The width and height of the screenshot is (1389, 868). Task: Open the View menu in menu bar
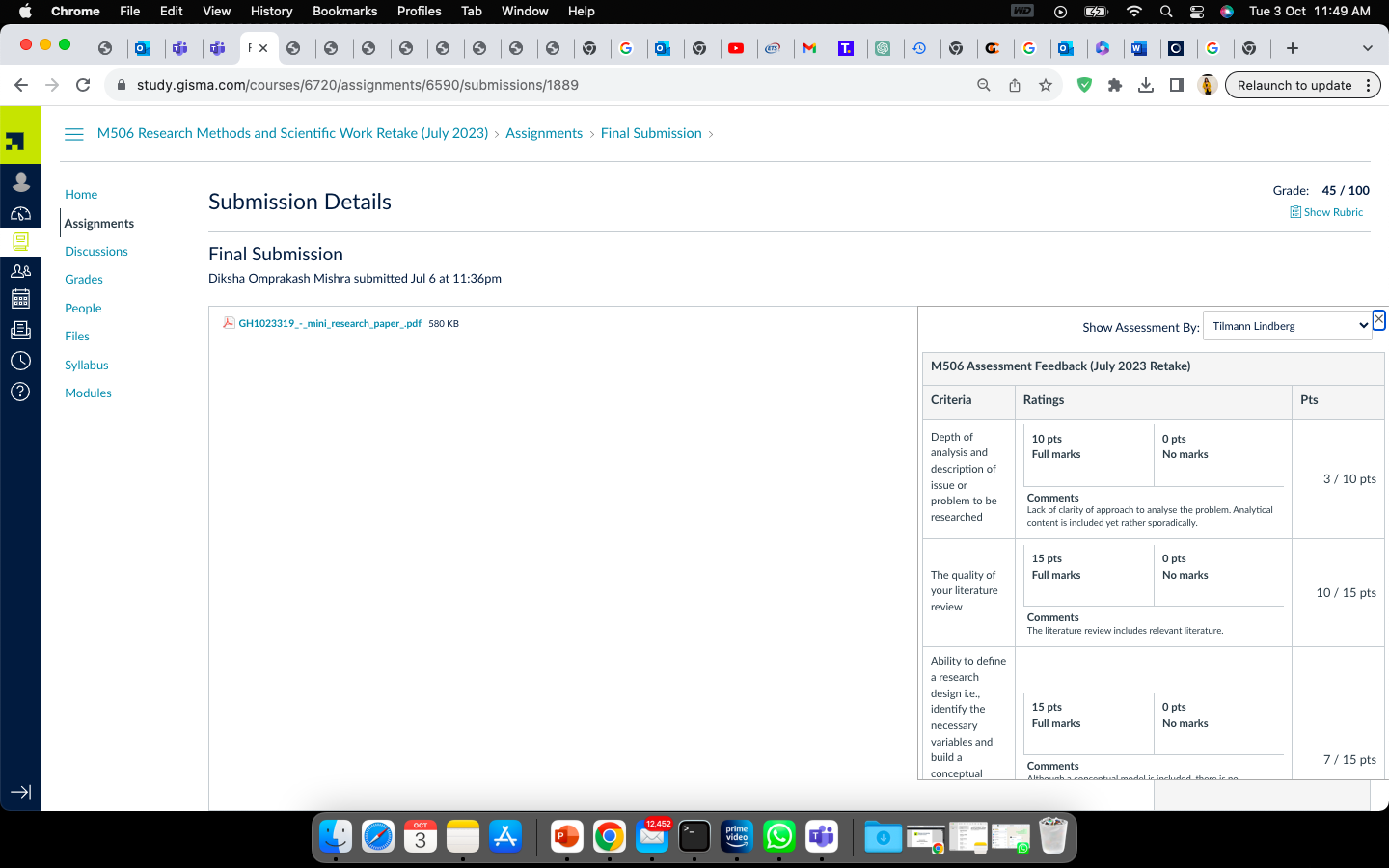tap(216, 11)
